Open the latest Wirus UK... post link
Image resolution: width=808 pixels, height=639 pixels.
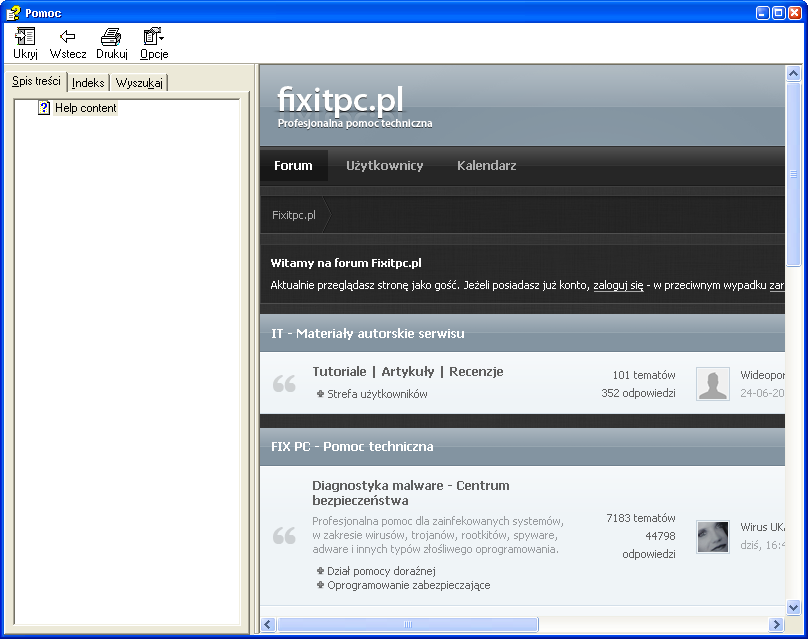point(763,527)
